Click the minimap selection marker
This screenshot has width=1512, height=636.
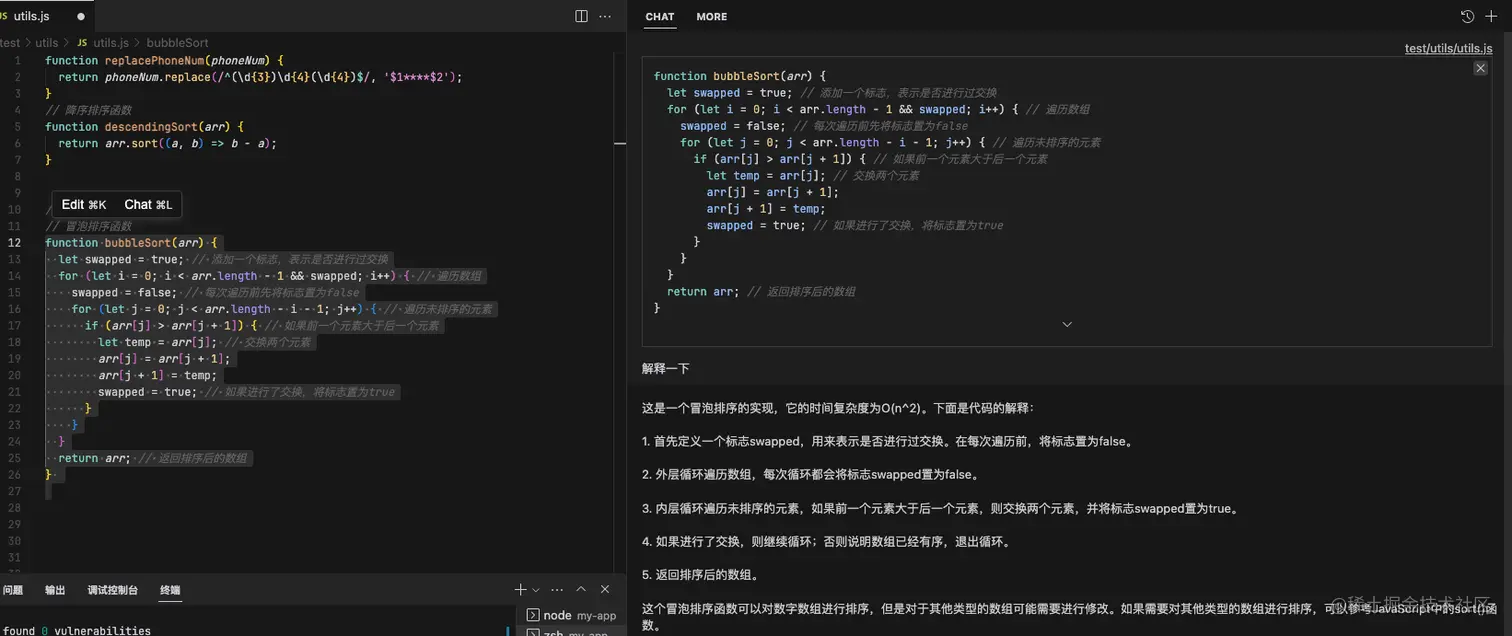620,144
